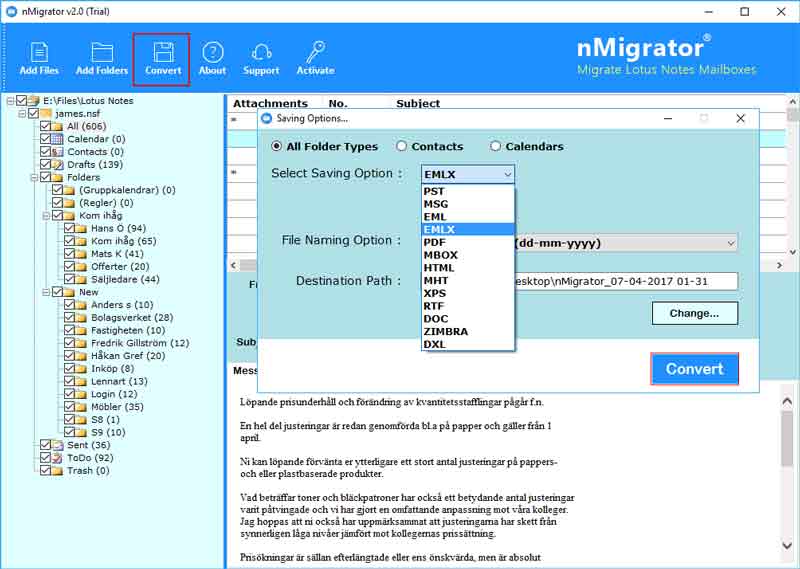
Task: Select the Offerter (20) folder
Action: pos(120,266)
